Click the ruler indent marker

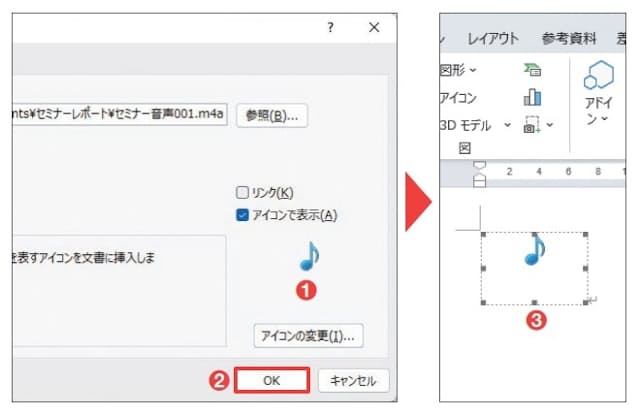tap(480, 174)
